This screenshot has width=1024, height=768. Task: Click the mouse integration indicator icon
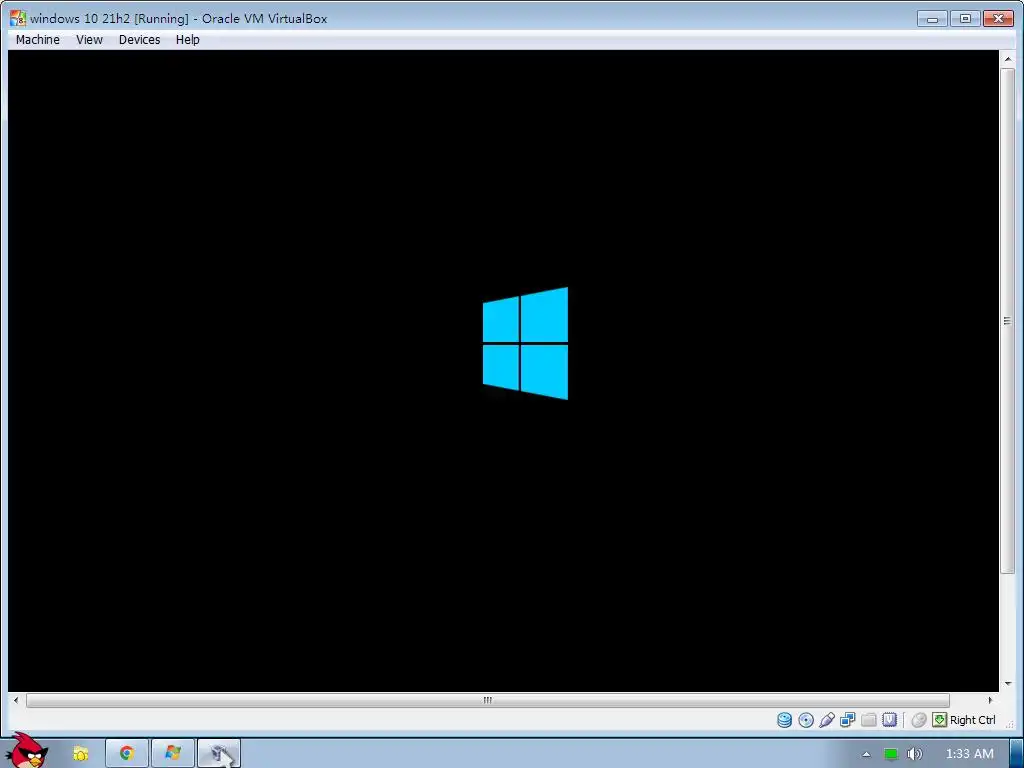pos(919,720)
